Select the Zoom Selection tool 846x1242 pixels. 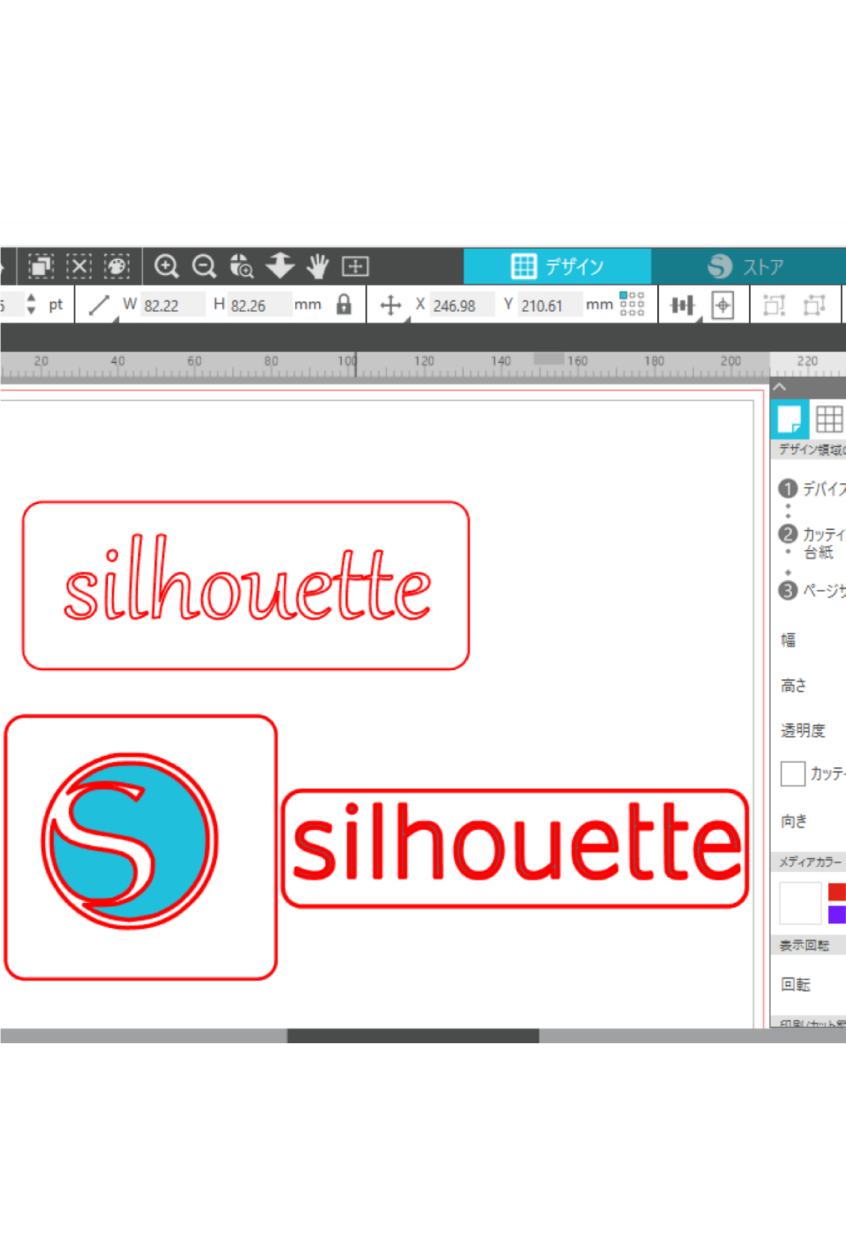(x=241, y=266)
